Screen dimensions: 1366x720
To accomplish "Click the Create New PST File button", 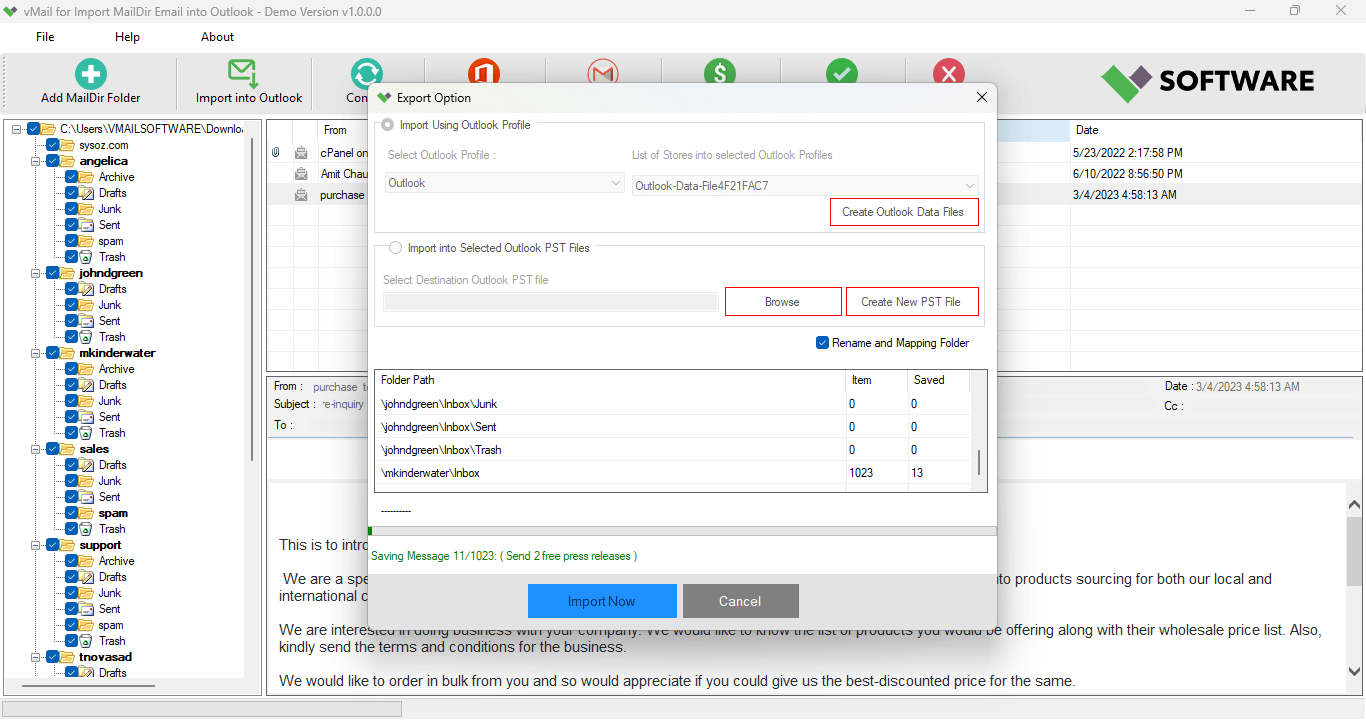I will 911,302.
